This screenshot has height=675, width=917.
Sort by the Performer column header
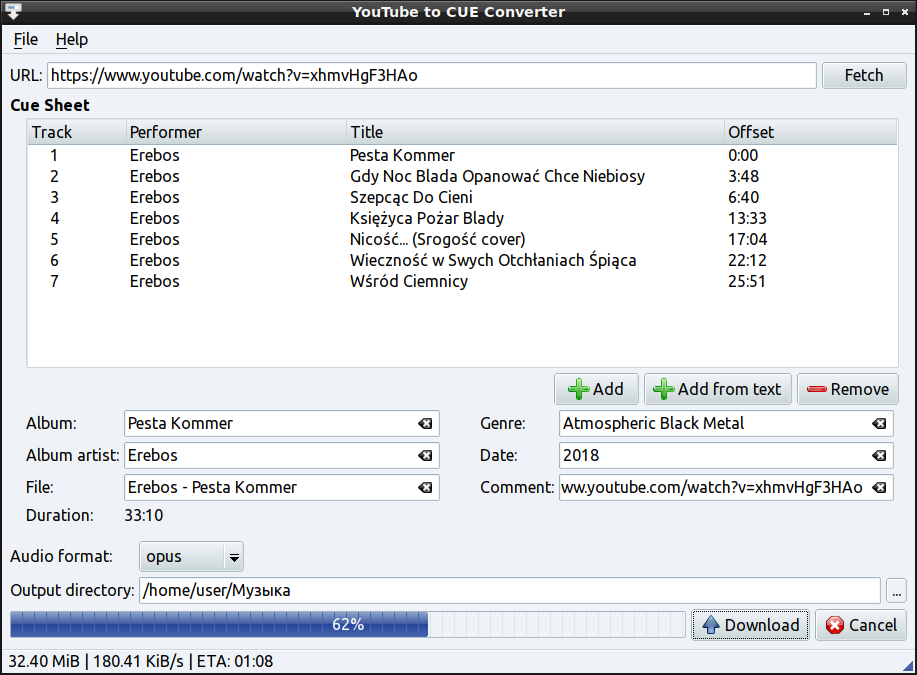tap(236, 132)
